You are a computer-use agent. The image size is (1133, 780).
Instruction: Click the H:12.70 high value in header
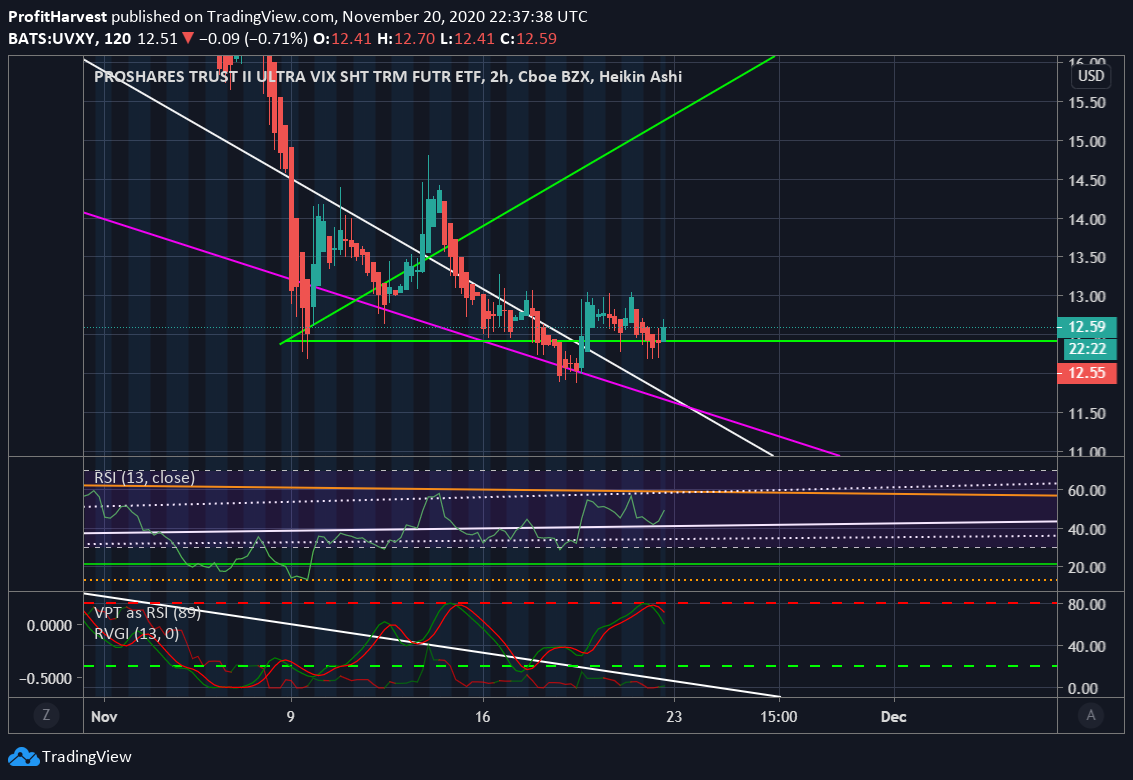click(x=404, y=38)
